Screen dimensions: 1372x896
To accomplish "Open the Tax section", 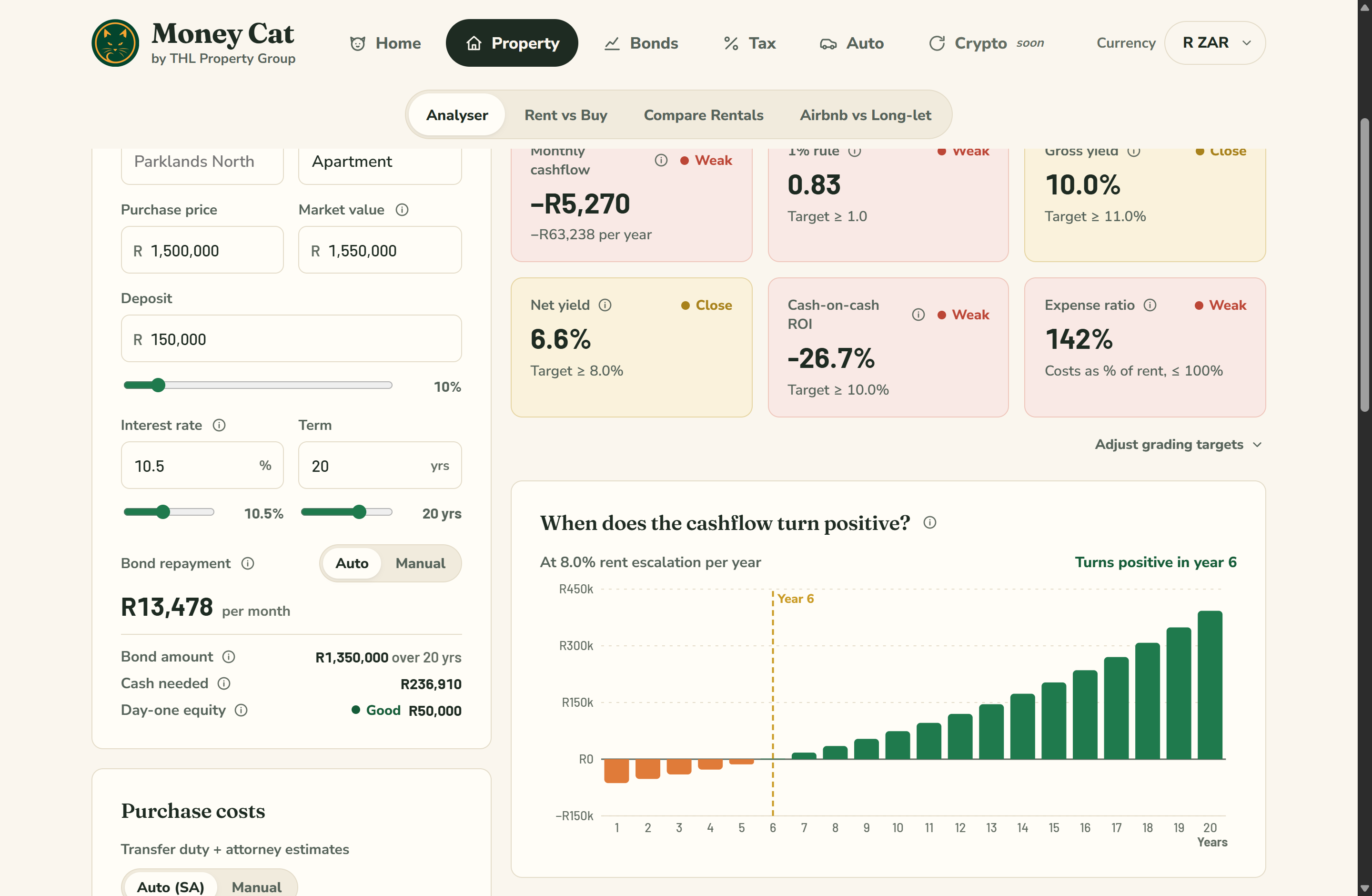I will tap(749, 43).
